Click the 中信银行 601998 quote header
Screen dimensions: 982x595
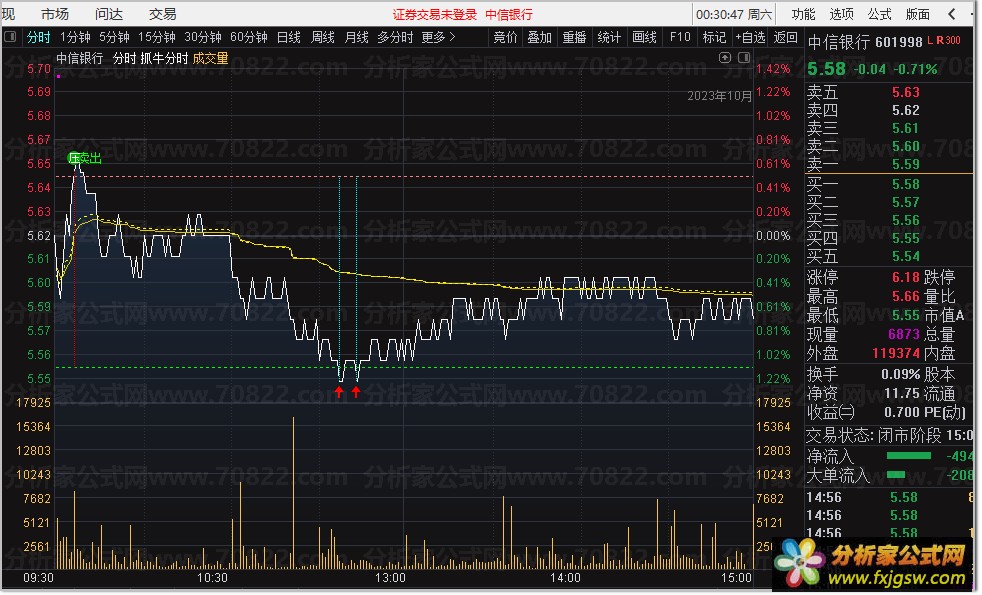(865, 42)
